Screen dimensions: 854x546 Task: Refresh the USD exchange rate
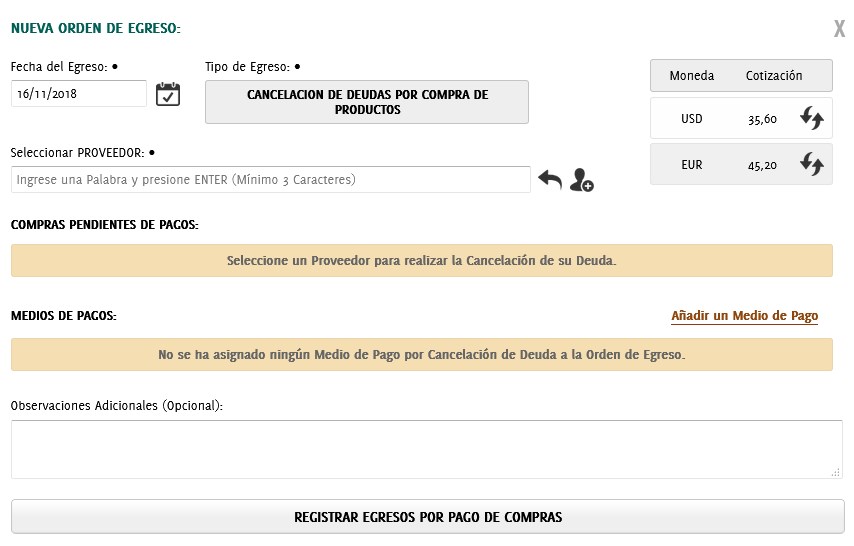811,119
